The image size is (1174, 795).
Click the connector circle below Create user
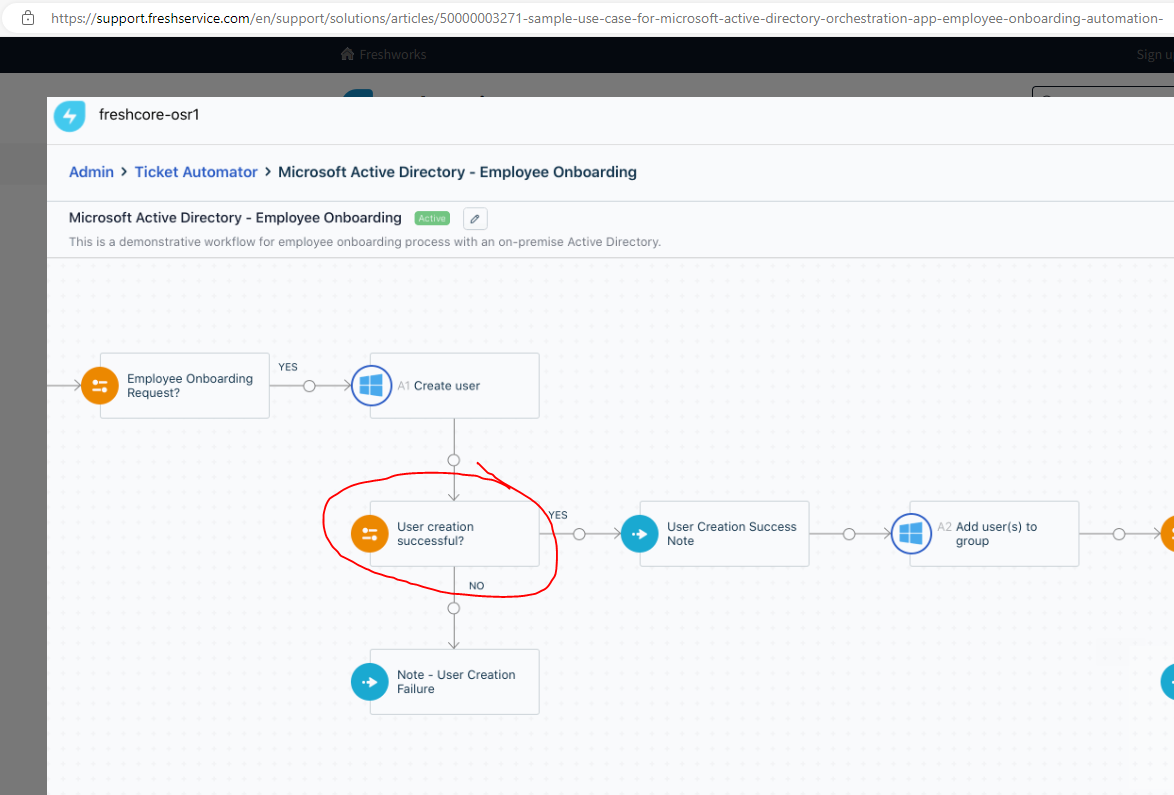(x=454, y=460)
